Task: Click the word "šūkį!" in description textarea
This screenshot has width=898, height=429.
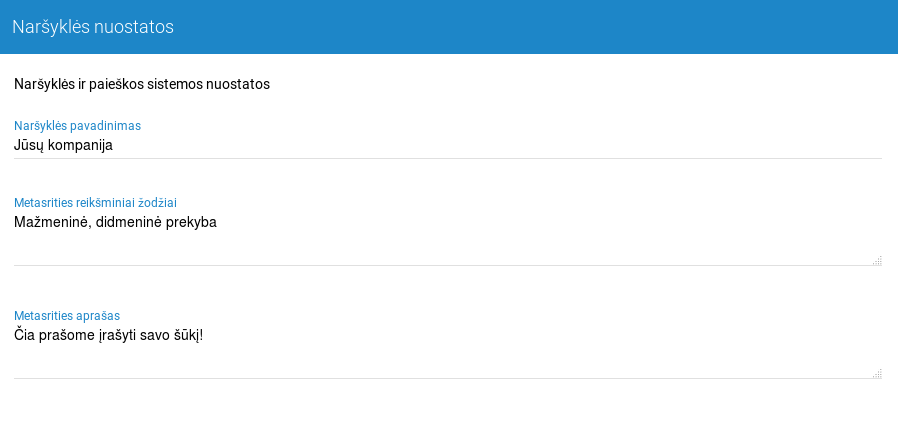Action: (x=185, y=335)
